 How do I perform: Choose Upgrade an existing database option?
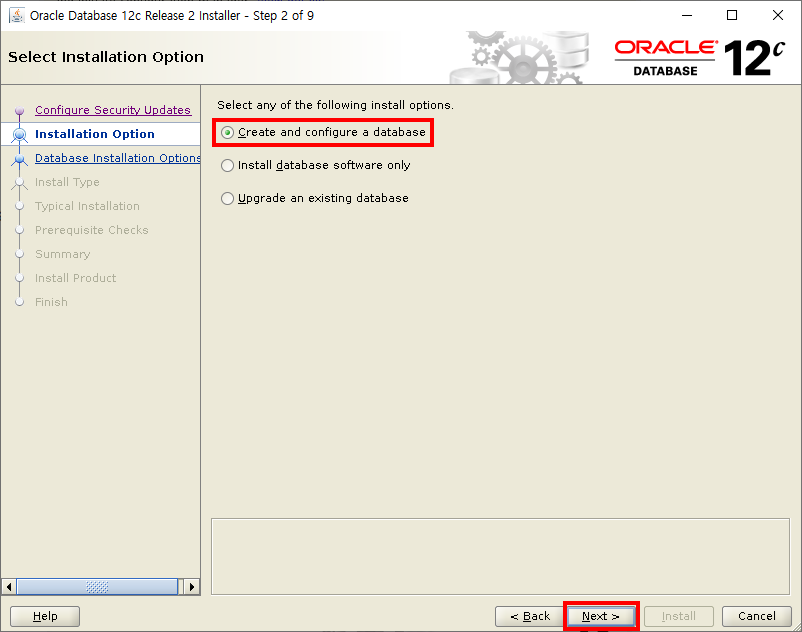click(315, 198)
